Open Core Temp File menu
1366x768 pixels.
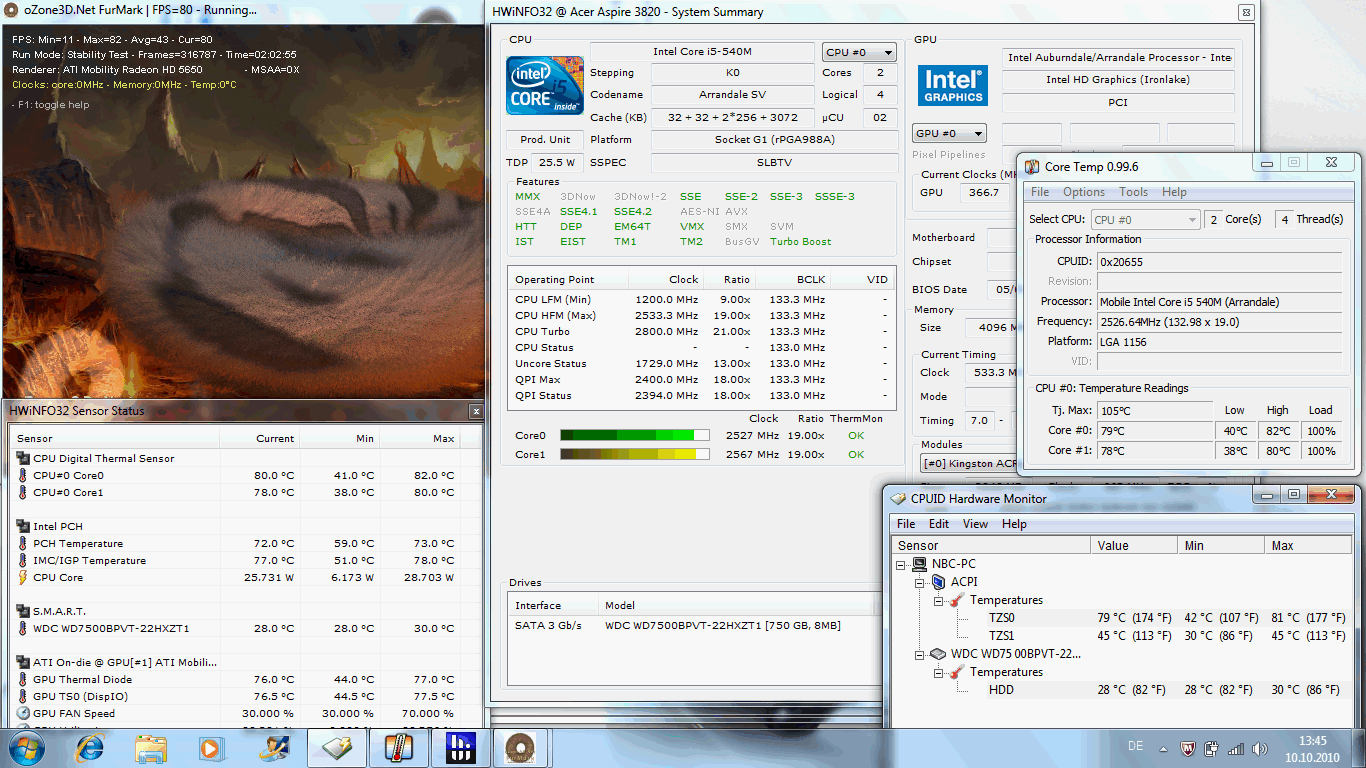point(1040,192)
